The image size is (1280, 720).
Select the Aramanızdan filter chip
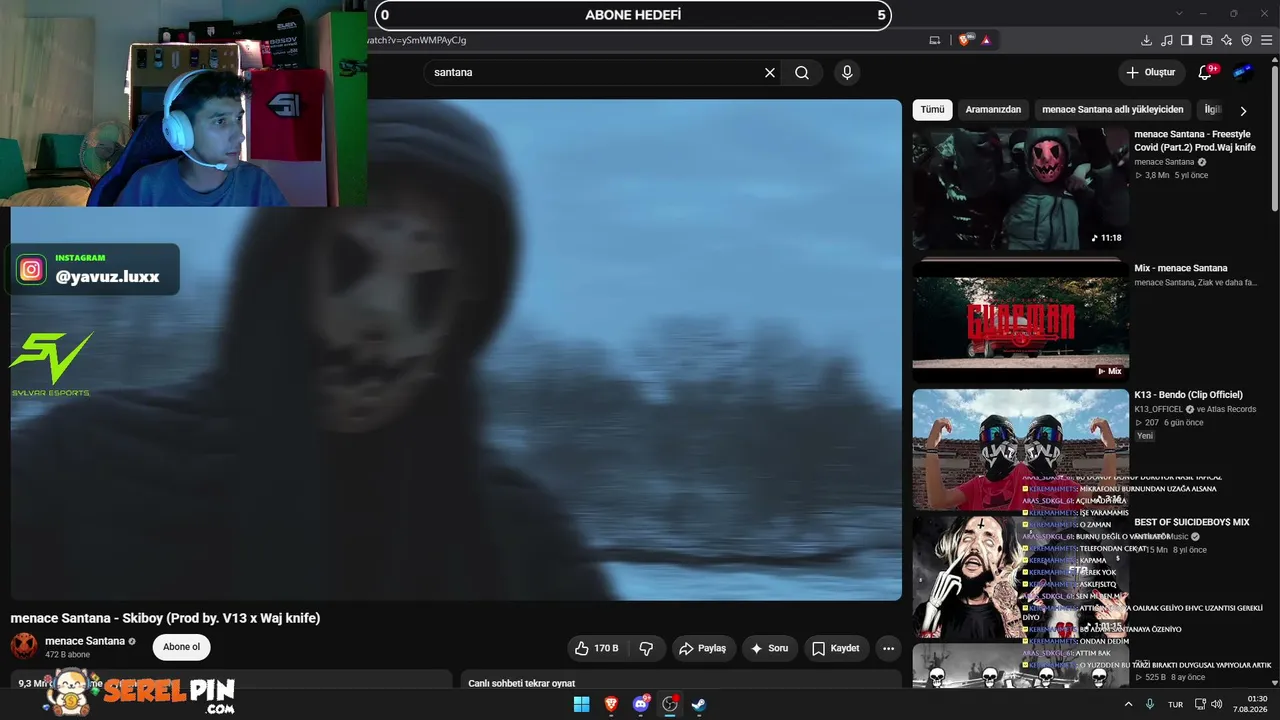[993, 110]
